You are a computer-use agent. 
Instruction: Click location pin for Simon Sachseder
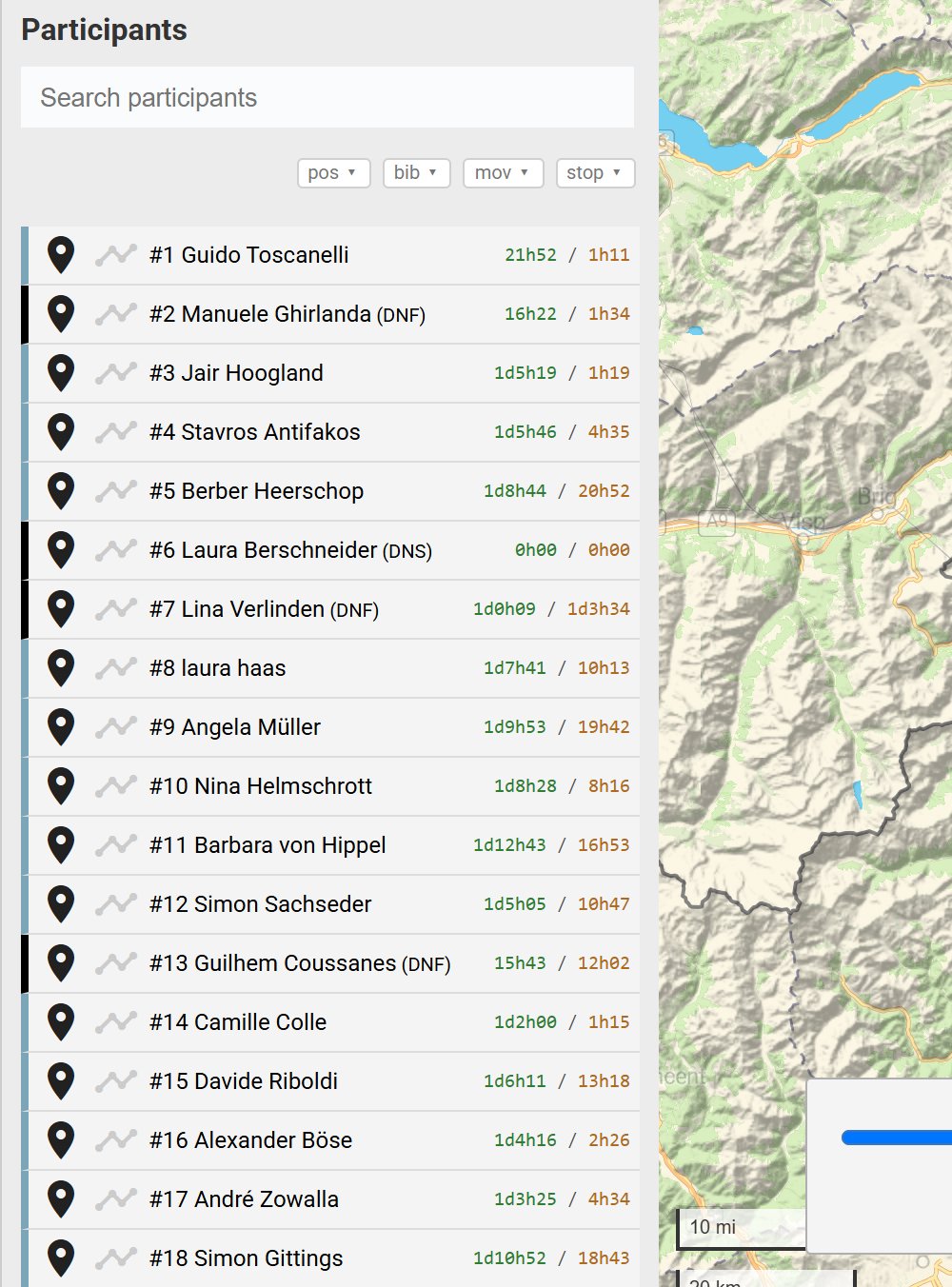61,904
